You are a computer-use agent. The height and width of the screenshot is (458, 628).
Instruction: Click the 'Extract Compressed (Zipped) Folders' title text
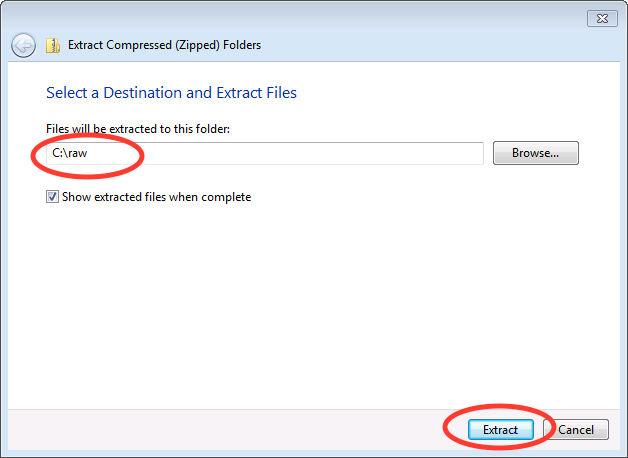(x=164, y=45)
